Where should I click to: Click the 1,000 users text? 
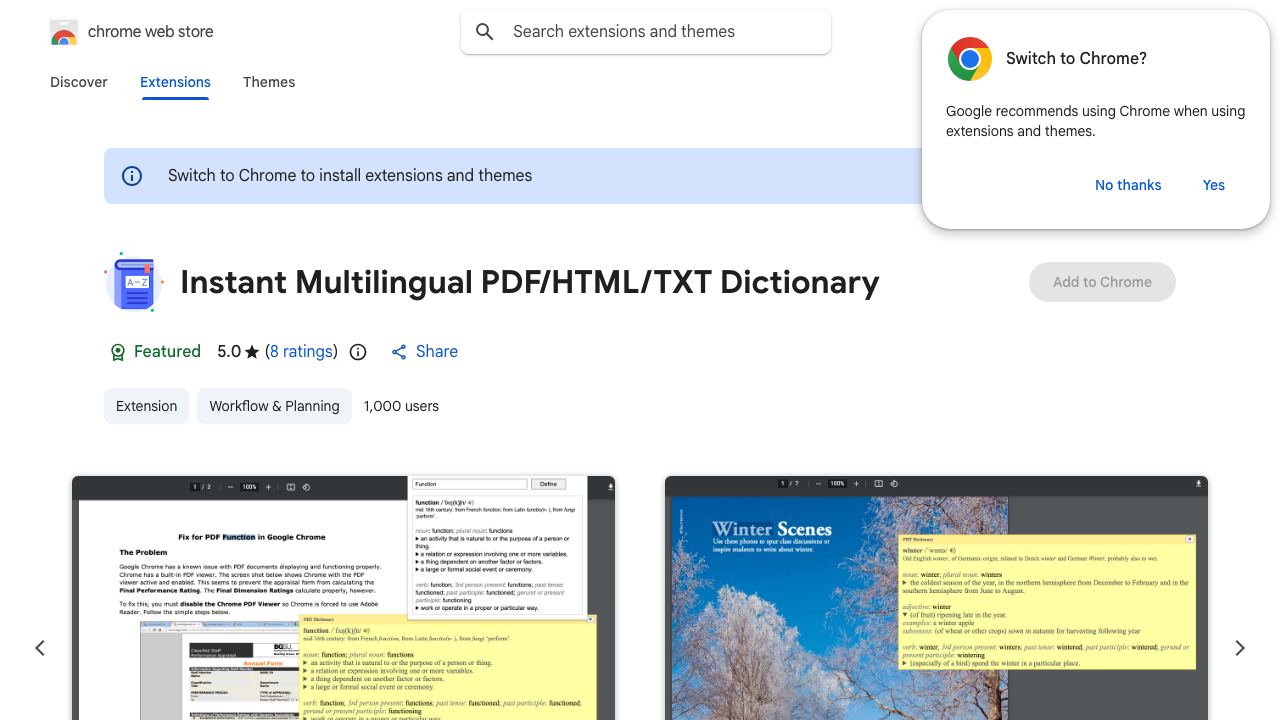[401, 406]
